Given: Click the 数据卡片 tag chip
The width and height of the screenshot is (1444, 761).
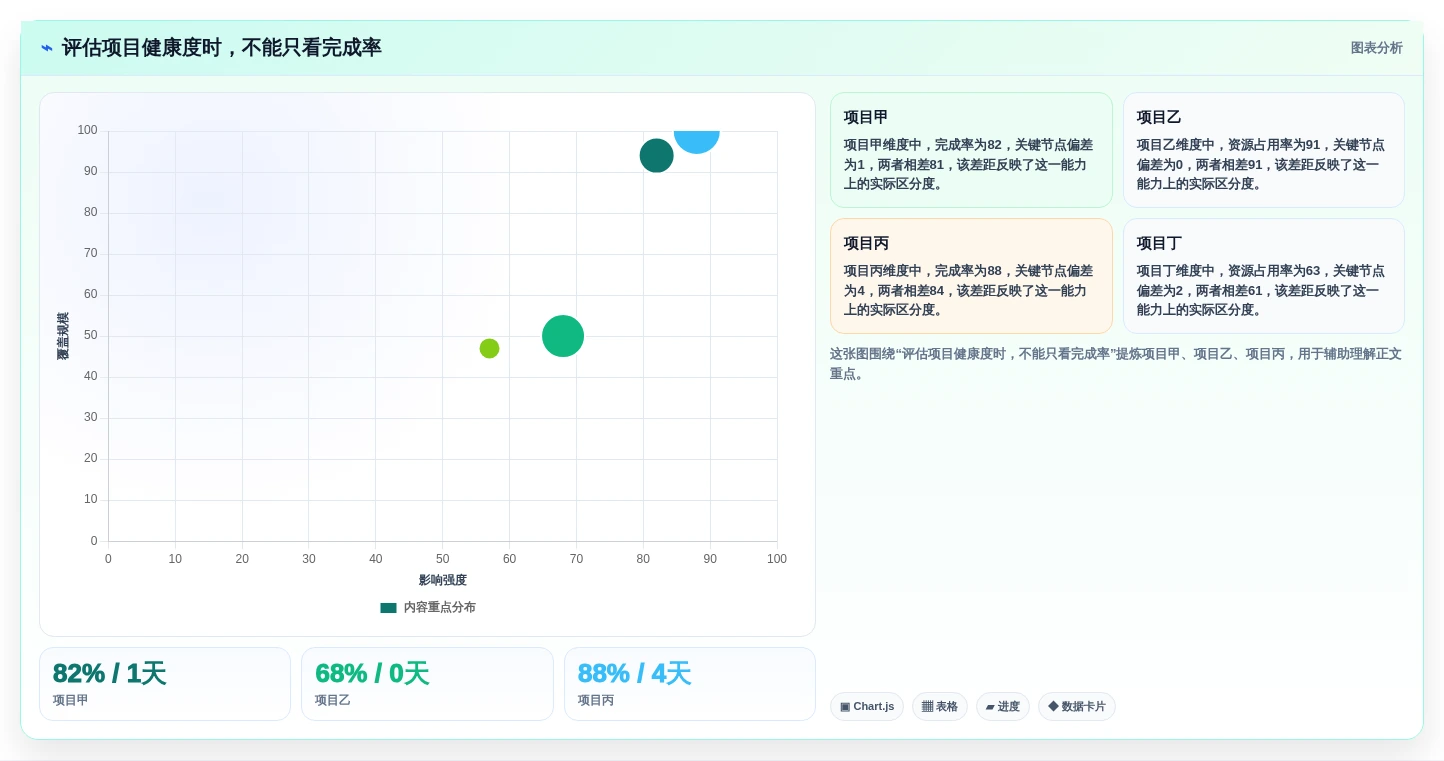Looking at the screenshot, I should tap(1077, 707).
